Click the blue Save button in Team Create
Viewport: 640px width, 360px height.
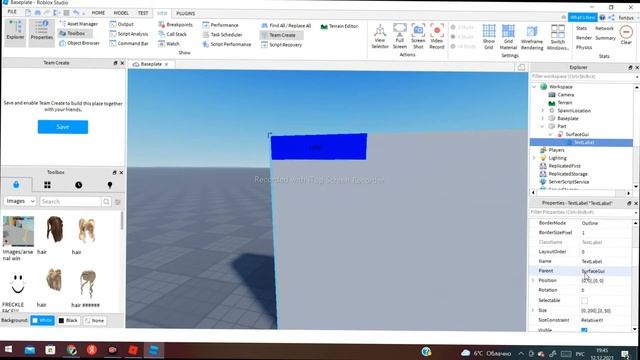click(x=63, y=127)
